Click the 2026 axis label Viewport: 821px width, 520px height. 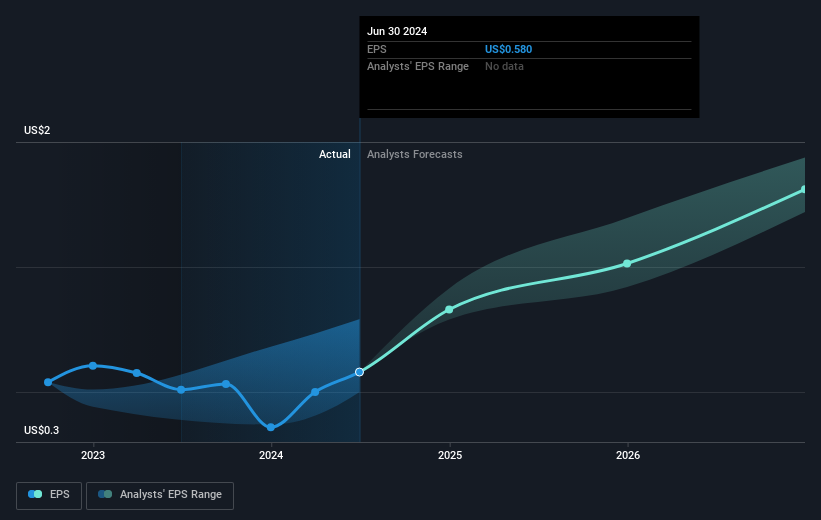[x=628, y=455]
